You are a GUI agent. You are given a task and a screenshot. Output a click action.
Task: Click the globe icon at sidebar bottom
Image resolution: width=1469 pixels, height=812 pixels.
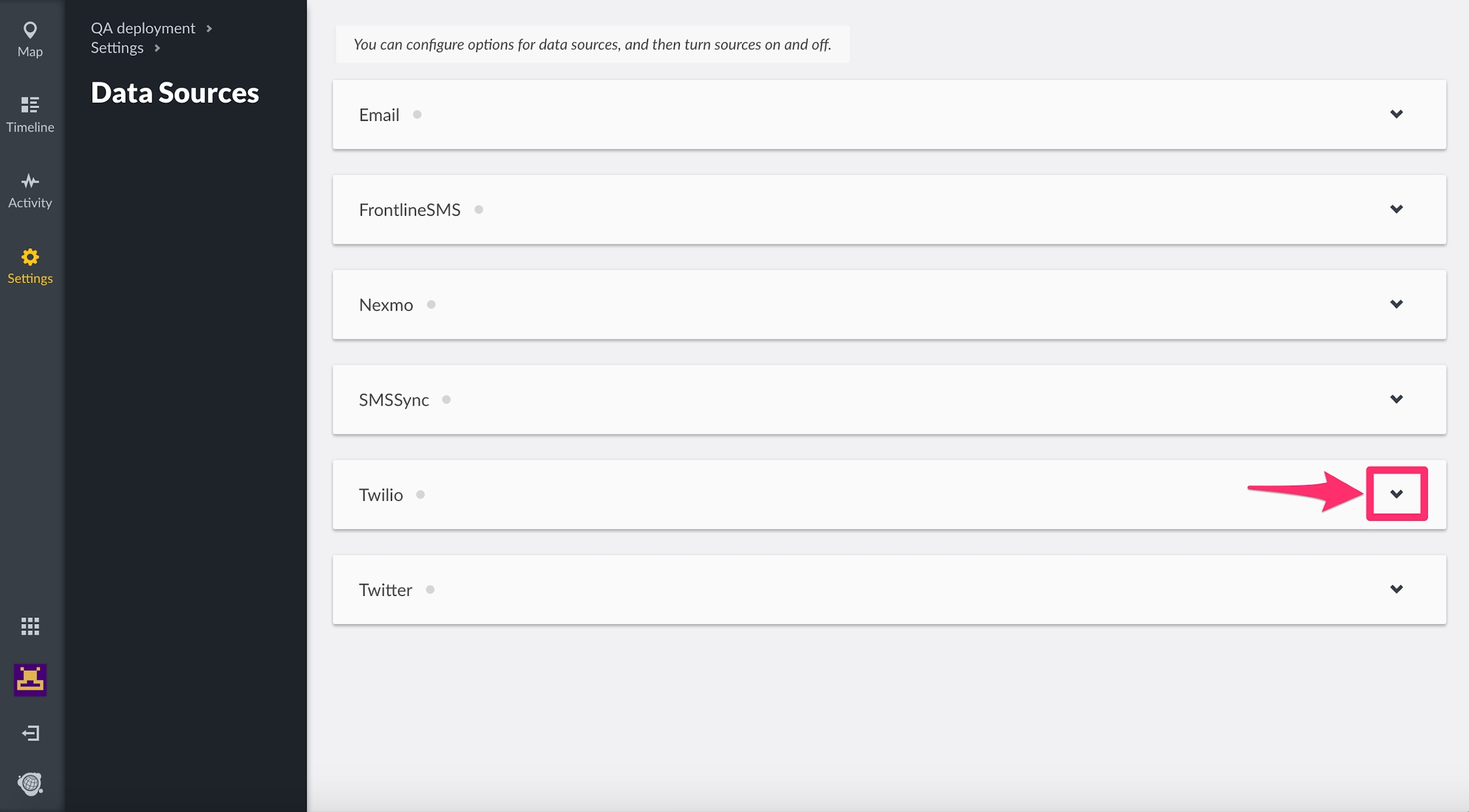(30, 783)
